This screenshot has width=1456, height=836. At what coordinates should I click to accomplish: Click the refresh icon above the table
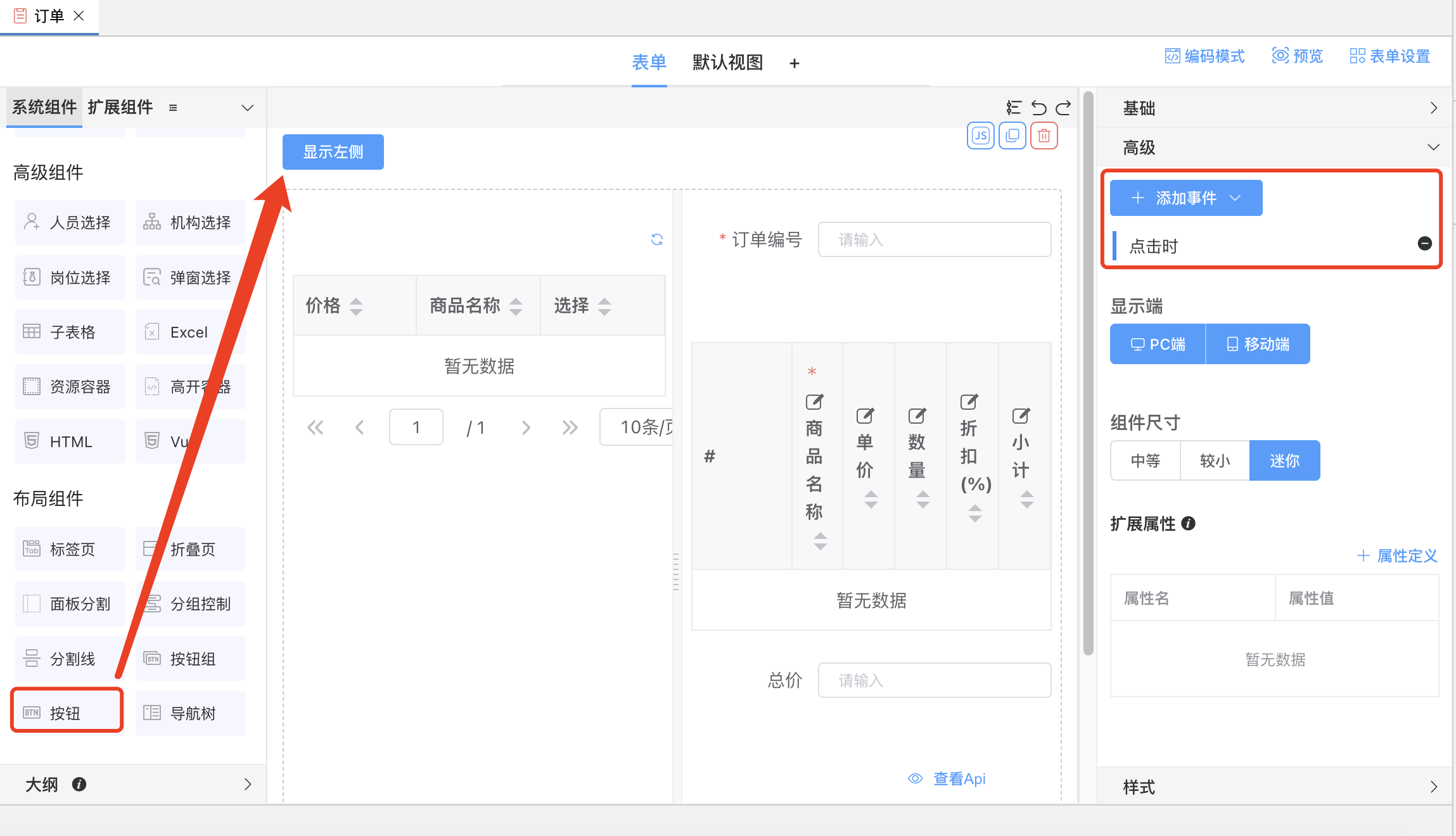(x=657, y=239)
